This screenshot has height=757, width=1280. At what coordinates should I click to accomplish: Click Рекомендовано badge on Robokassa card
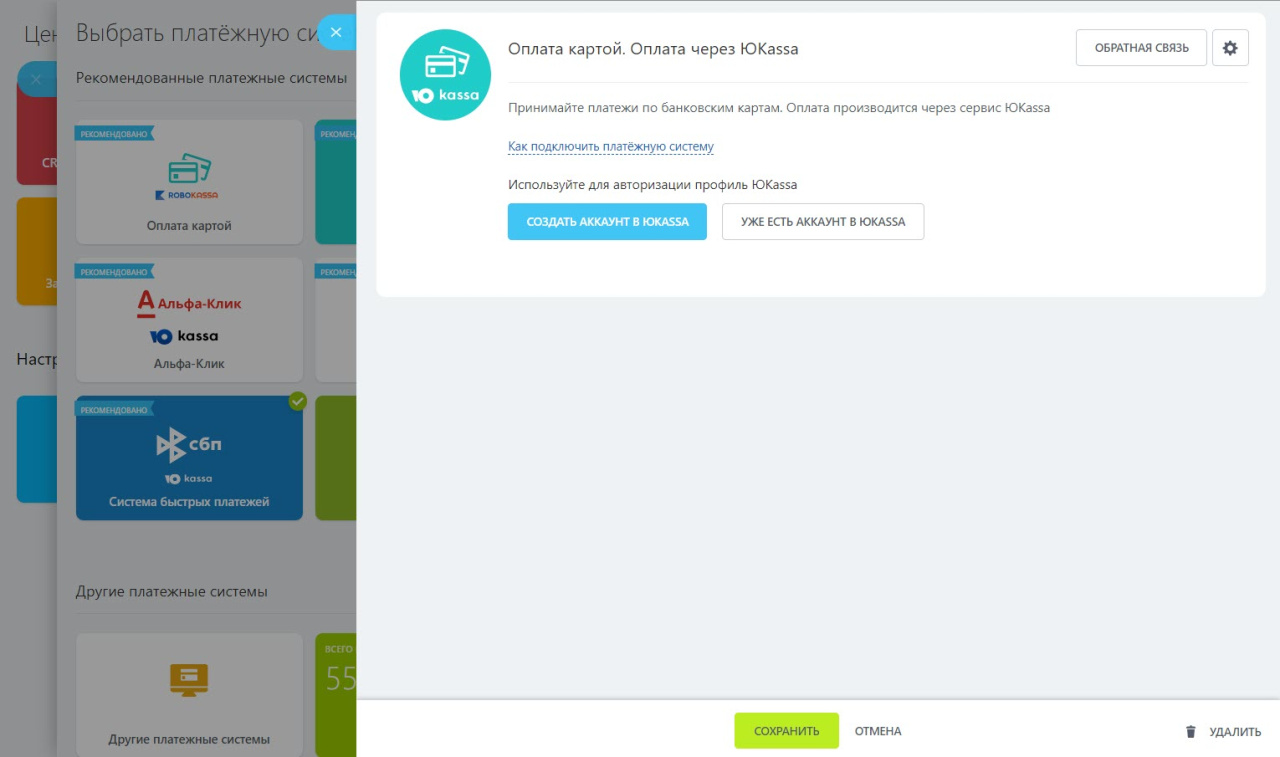click(x=113, y=133)
